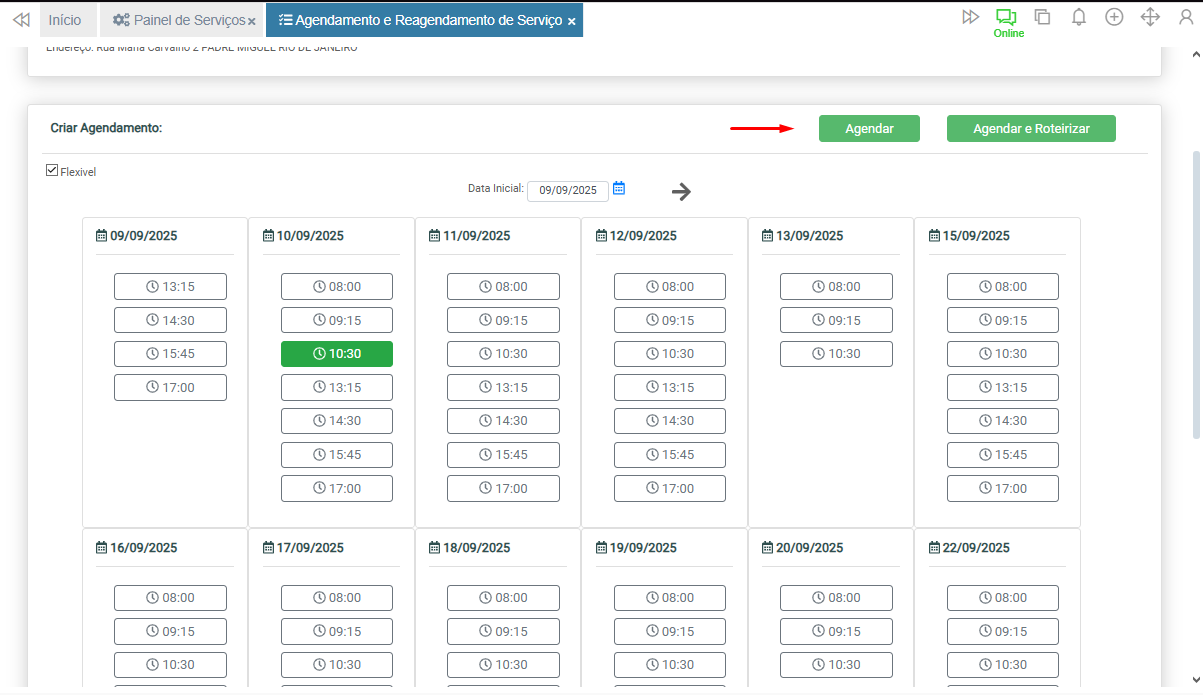Click the duplicate windows icon
Screen dimensions: 1203x695
1042,17
